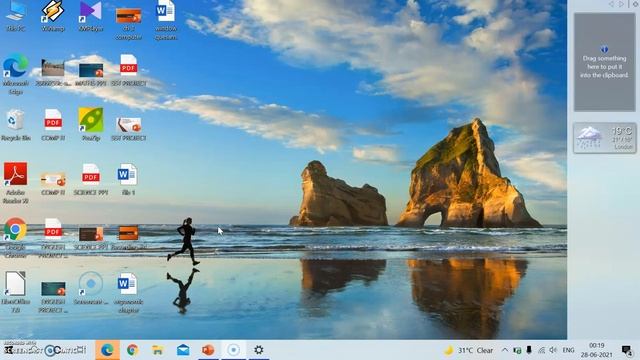Open the KMPlayer desktop shortcut
Screen dimensions: 640x360
90,16
